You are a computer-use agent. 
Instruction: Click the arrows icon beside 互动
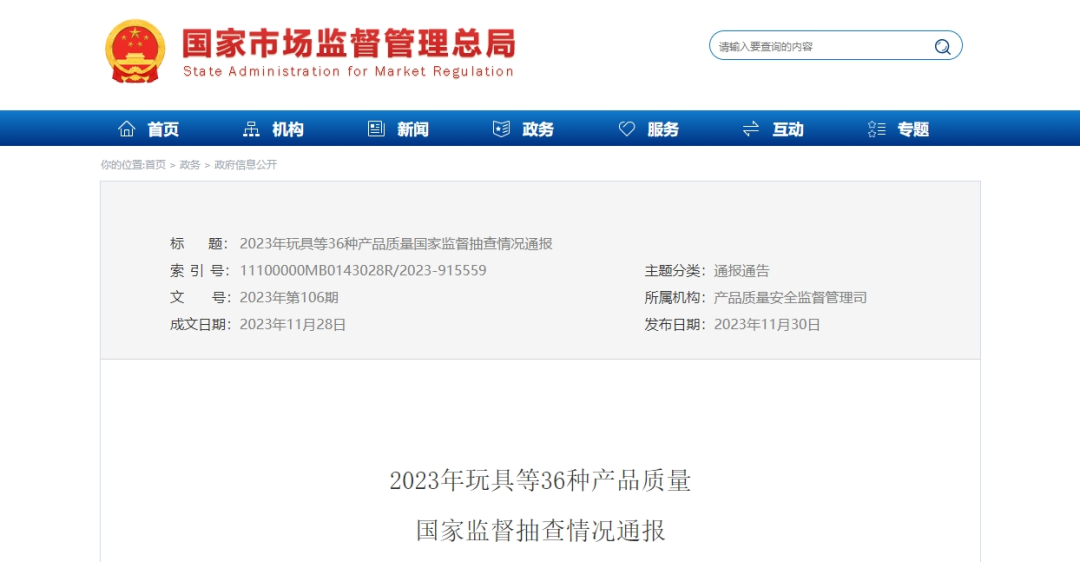[751, 129]
